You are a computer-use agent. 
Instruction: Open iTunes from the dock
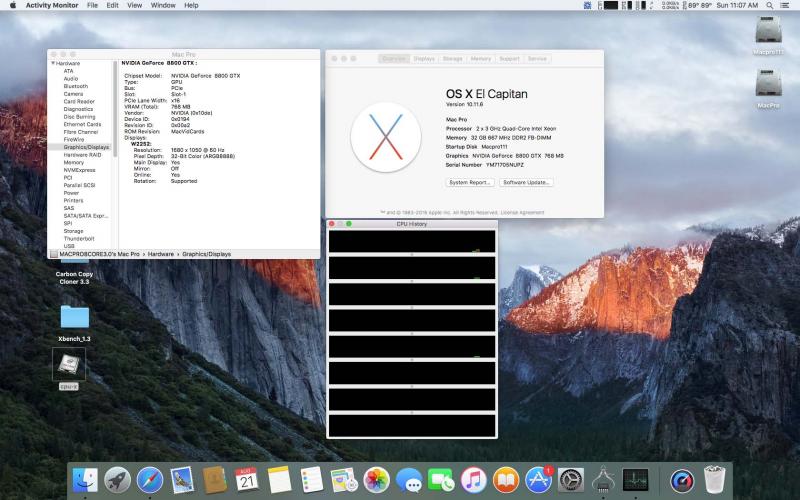click(x=474, y=480)
